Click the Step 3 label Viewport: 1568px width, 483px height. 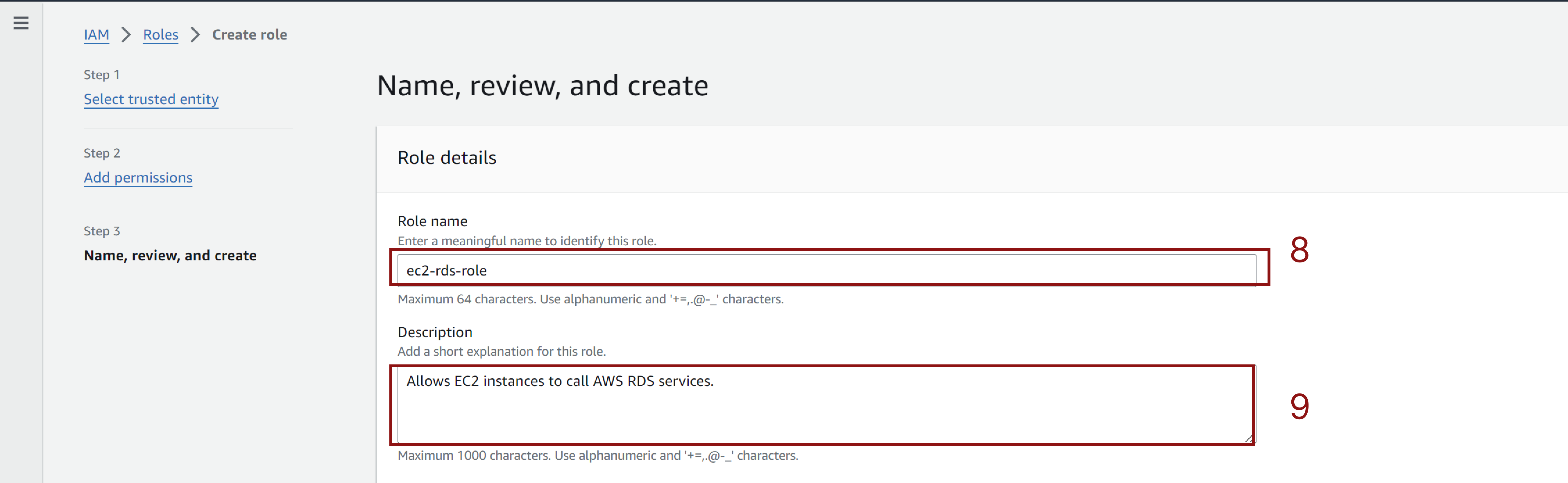click(x=102, y=231)
